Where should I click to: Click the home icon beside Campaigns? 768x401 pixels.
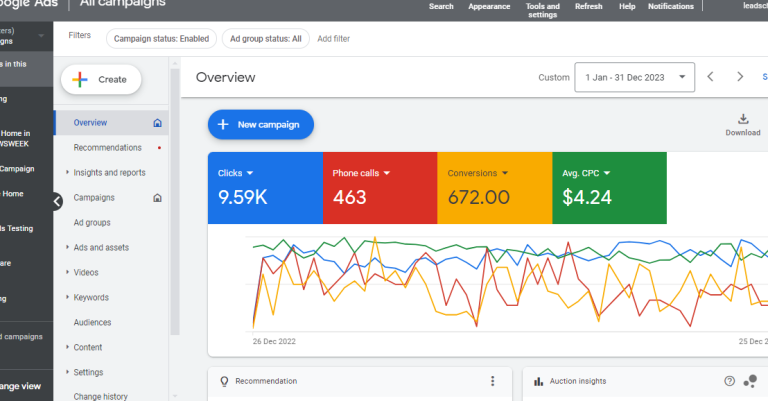pyautogui.click(x=157, y=198)
